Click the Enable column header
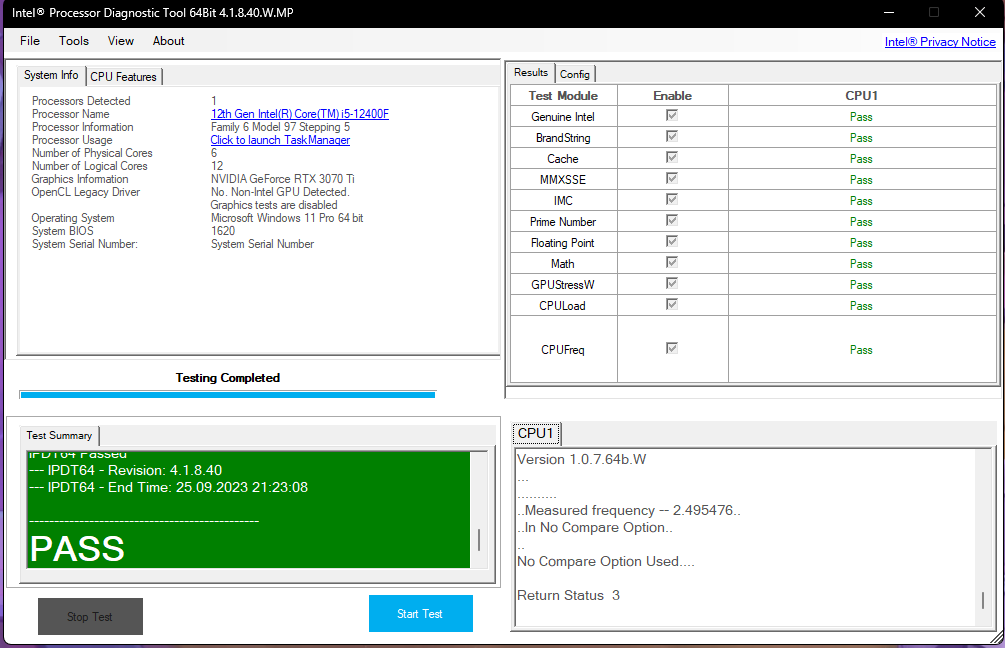The width and height of the screenshot is (1005, 648). (672, 96)
